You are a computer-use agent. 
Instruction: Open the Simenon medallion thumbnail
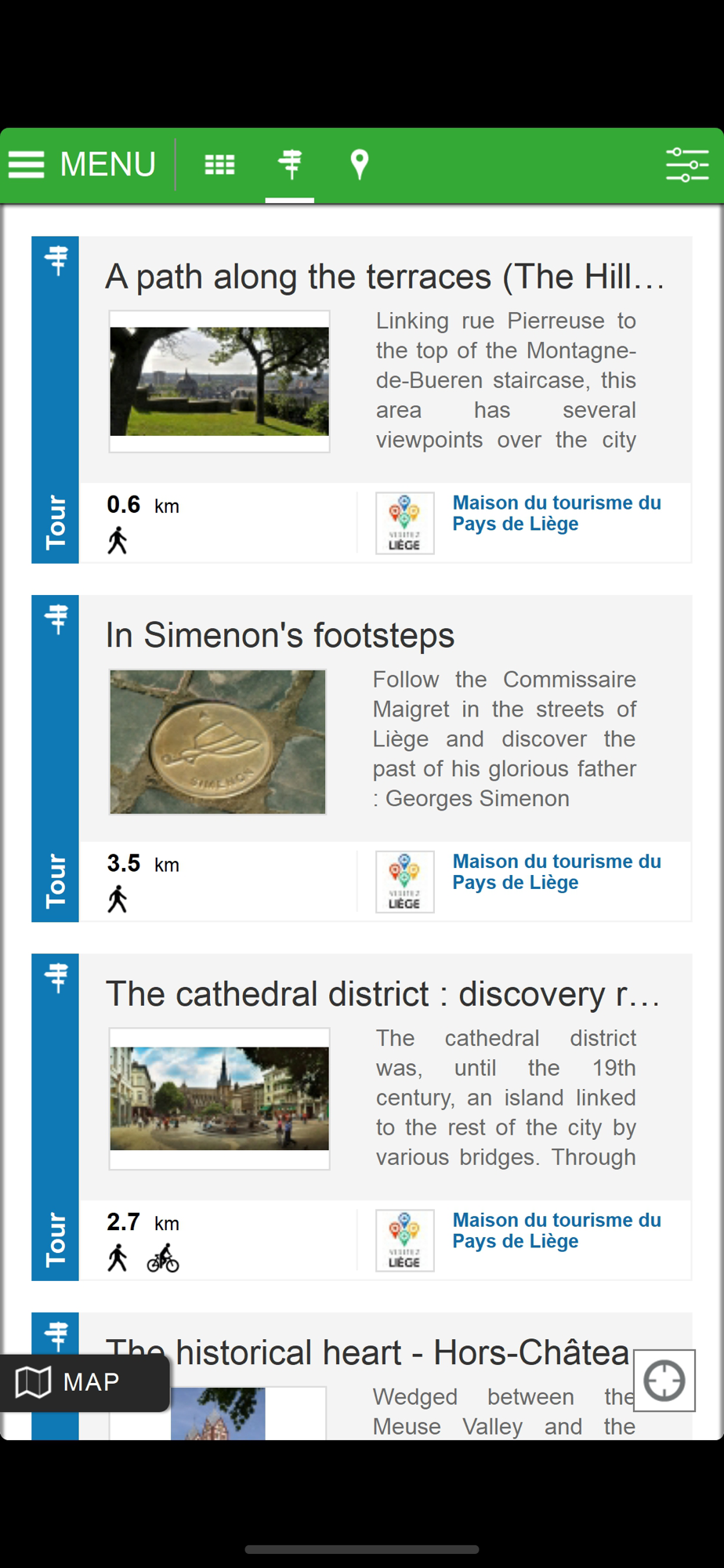click(x=218, y=742)
